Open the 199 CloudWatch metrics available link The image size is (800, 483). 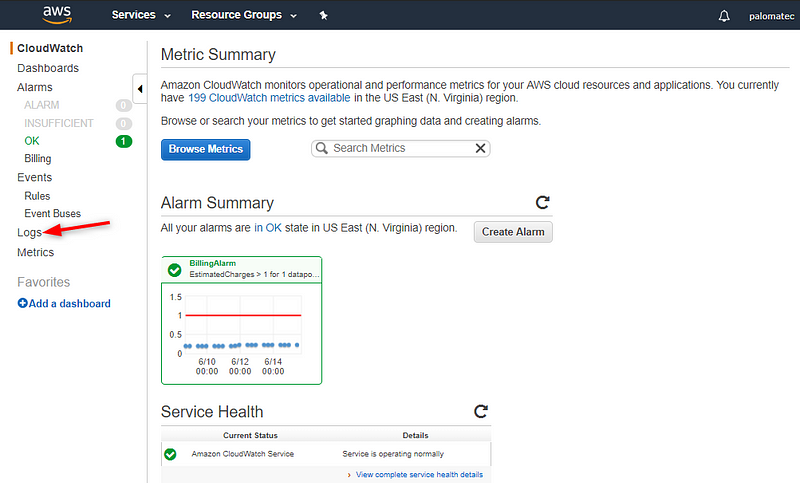tap(269, 98)
